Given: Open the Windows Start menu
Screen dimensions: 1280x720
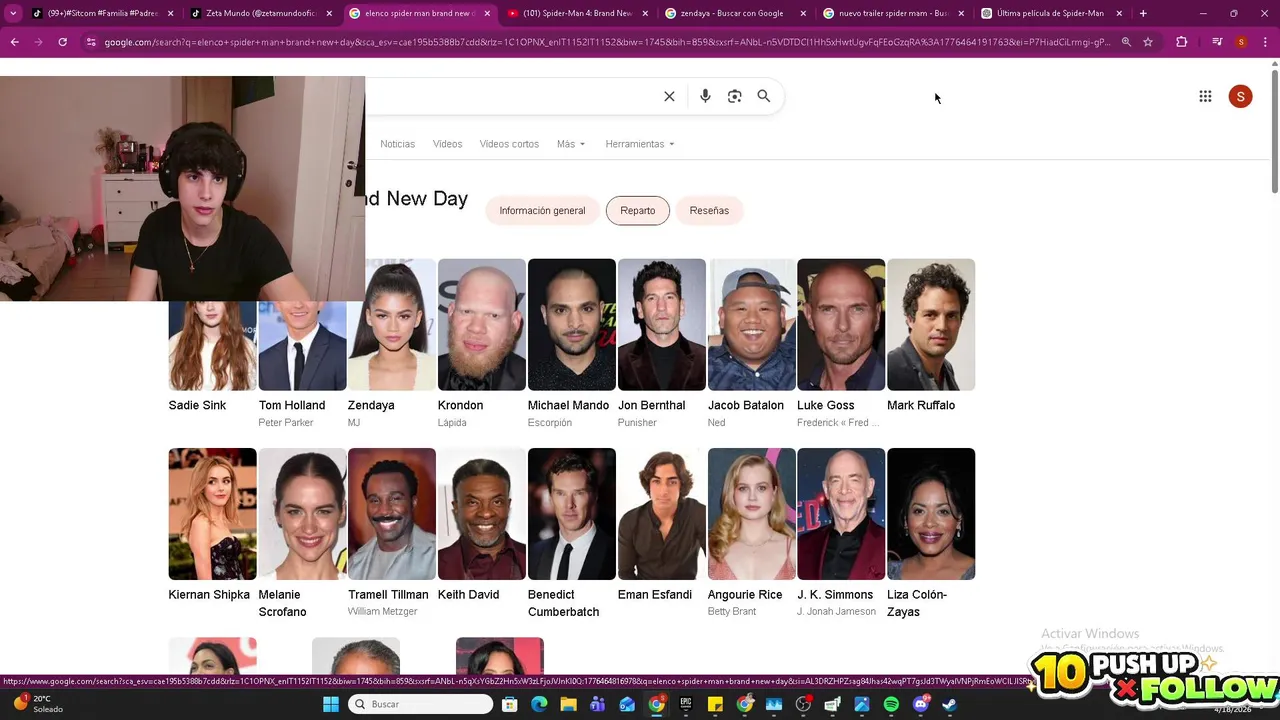Looking at the screenshot, I should click(x=331, y=704).
